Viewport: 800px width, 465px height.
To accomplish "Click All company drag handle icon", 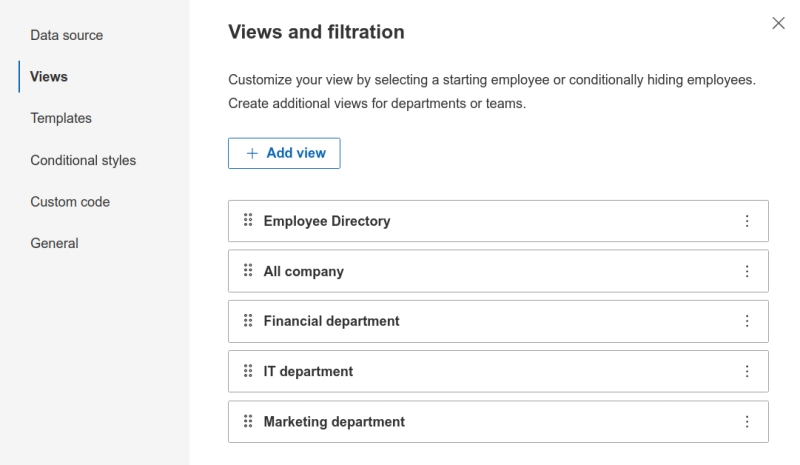I will click(x=248, y=270).
